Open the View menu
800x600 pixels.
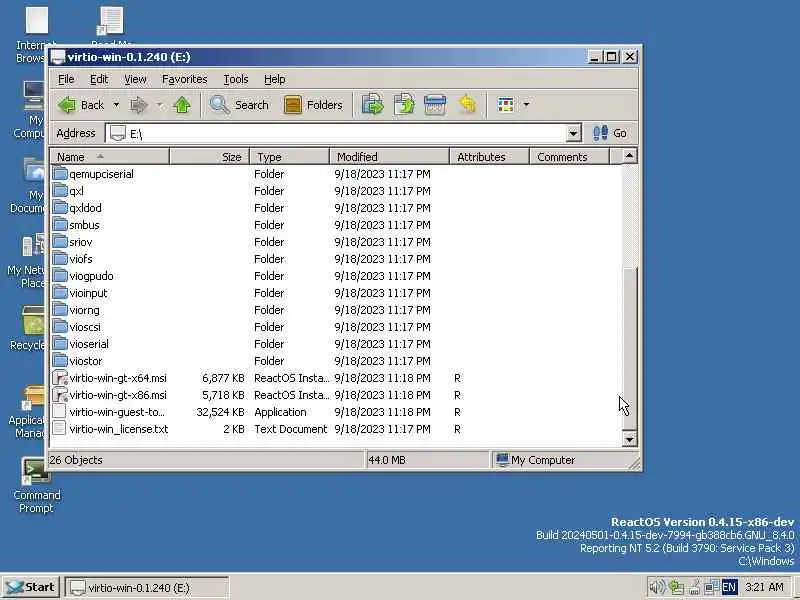click(135, 79)
